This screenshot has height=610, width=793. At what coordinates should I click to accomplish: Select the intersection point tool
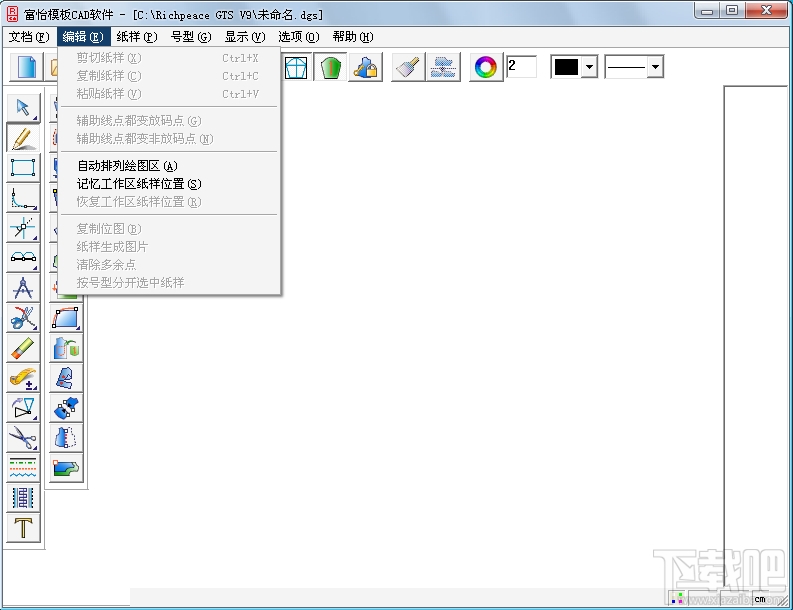tap(23, 228)
